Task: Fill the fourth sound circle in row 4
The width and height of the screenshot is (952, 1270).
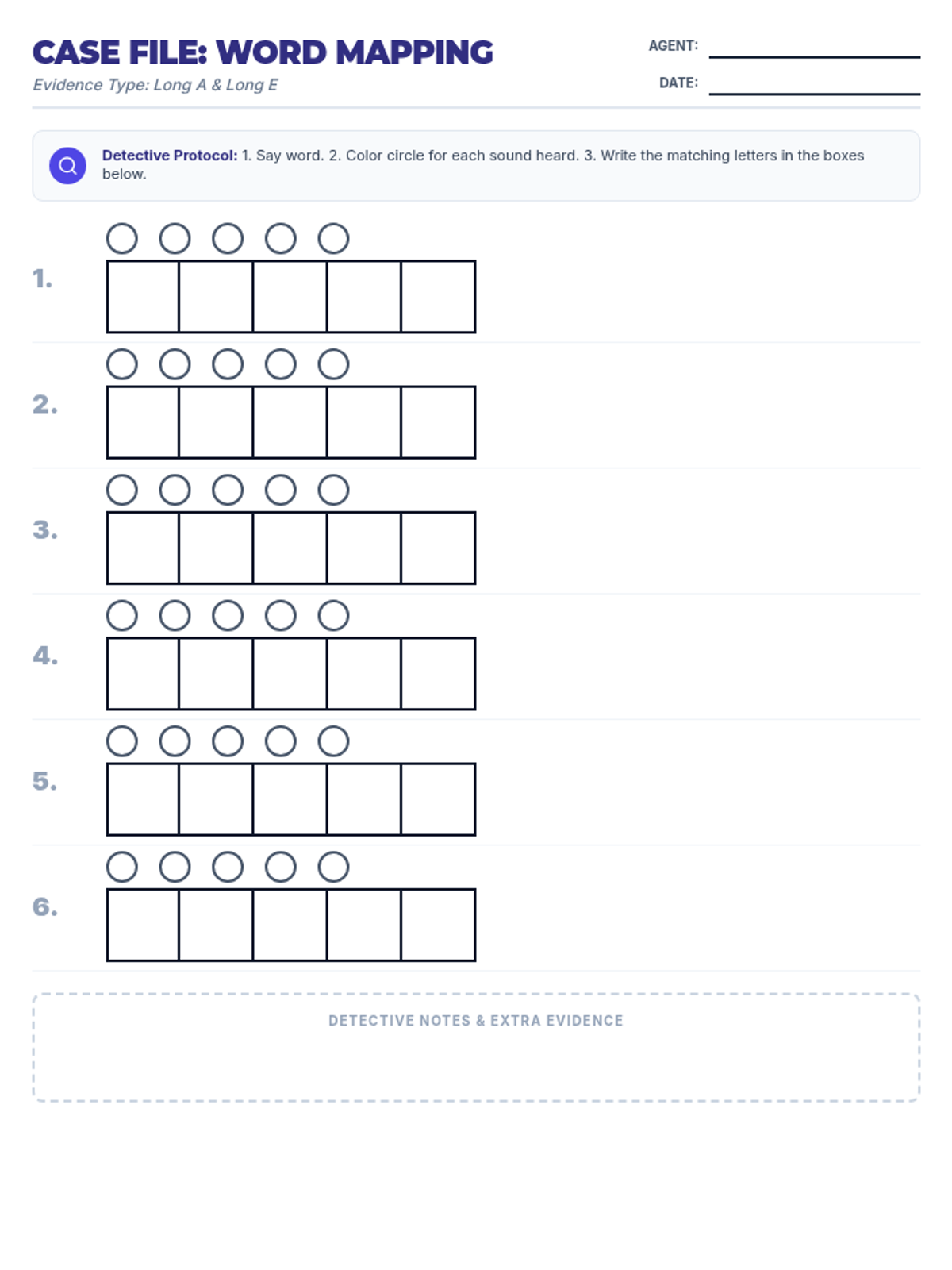Action: [281, 615]
